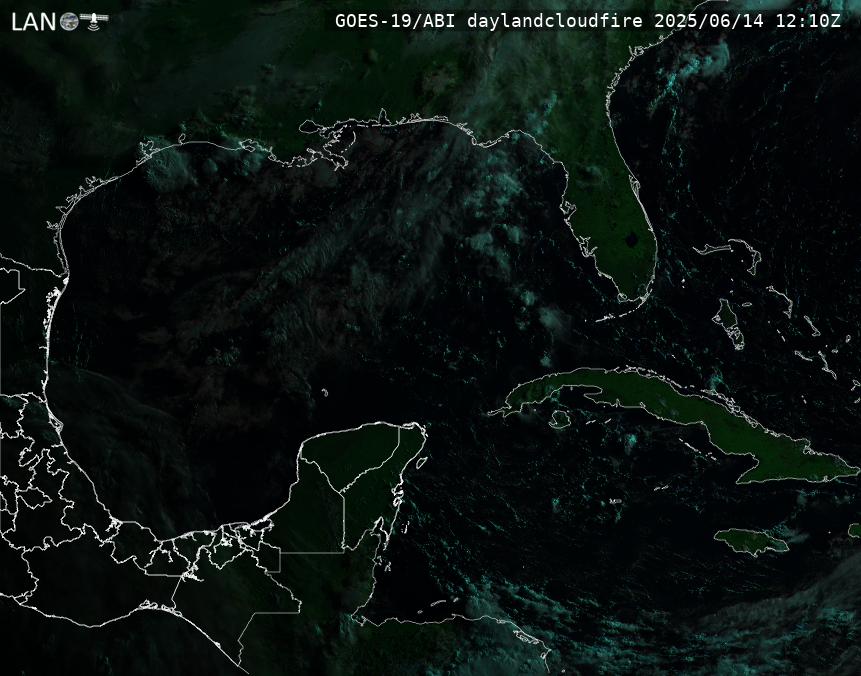Click the date '2025/06/14'
The image size is (861, 676).
coord(709,21)
